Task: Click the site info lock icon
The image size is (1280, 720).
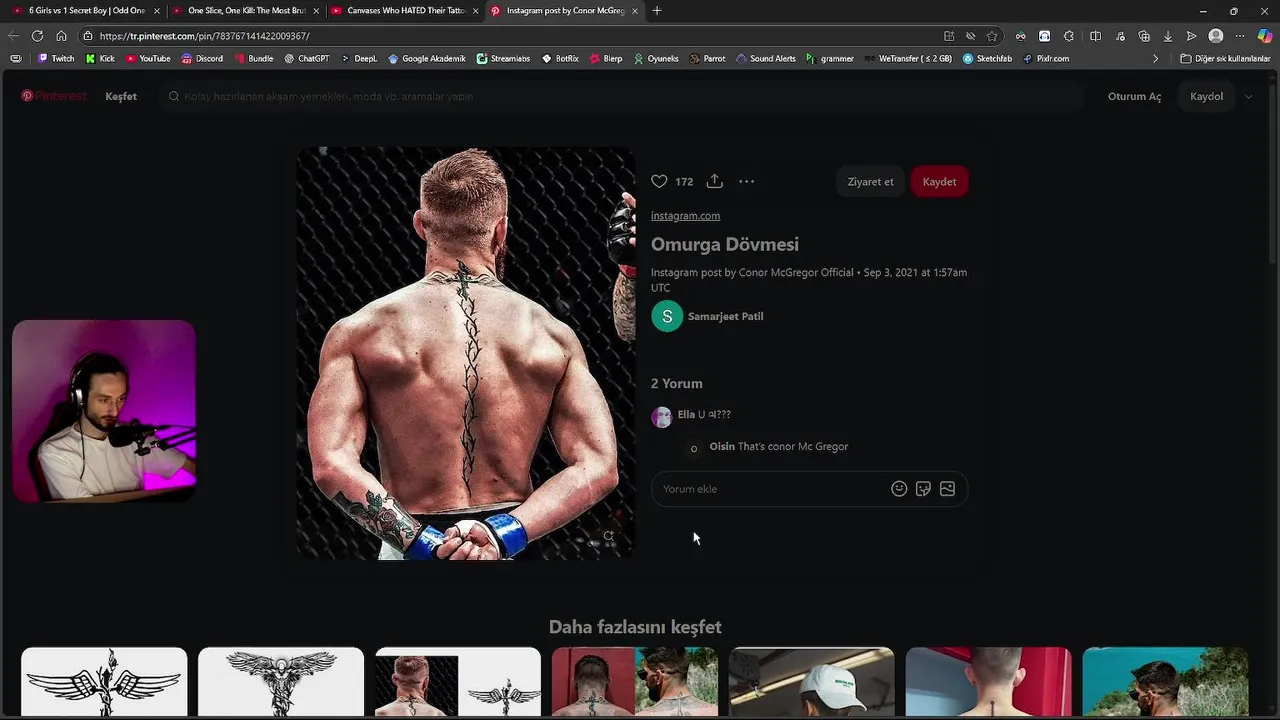Action: pos(88,36)
